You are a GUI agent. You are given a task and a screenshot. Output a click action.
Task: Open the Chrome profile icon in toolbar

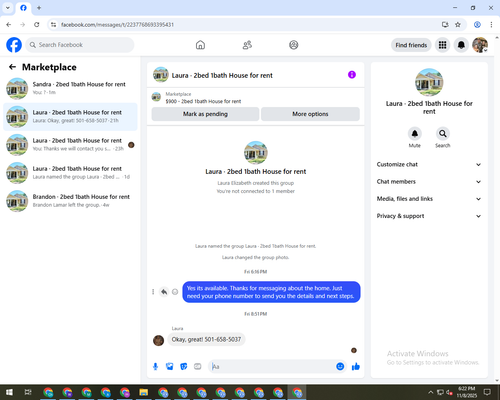477,25
